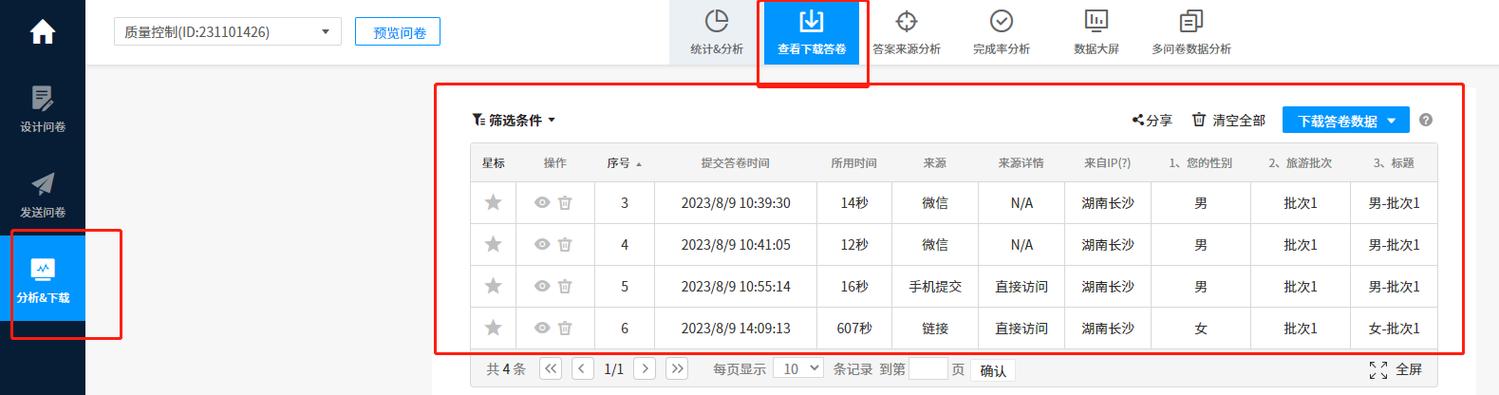Open 发送问卷 in the sidebar
Image resolution: width=1499 pixels, height=395 pixels.
click(x=42, y=194)
